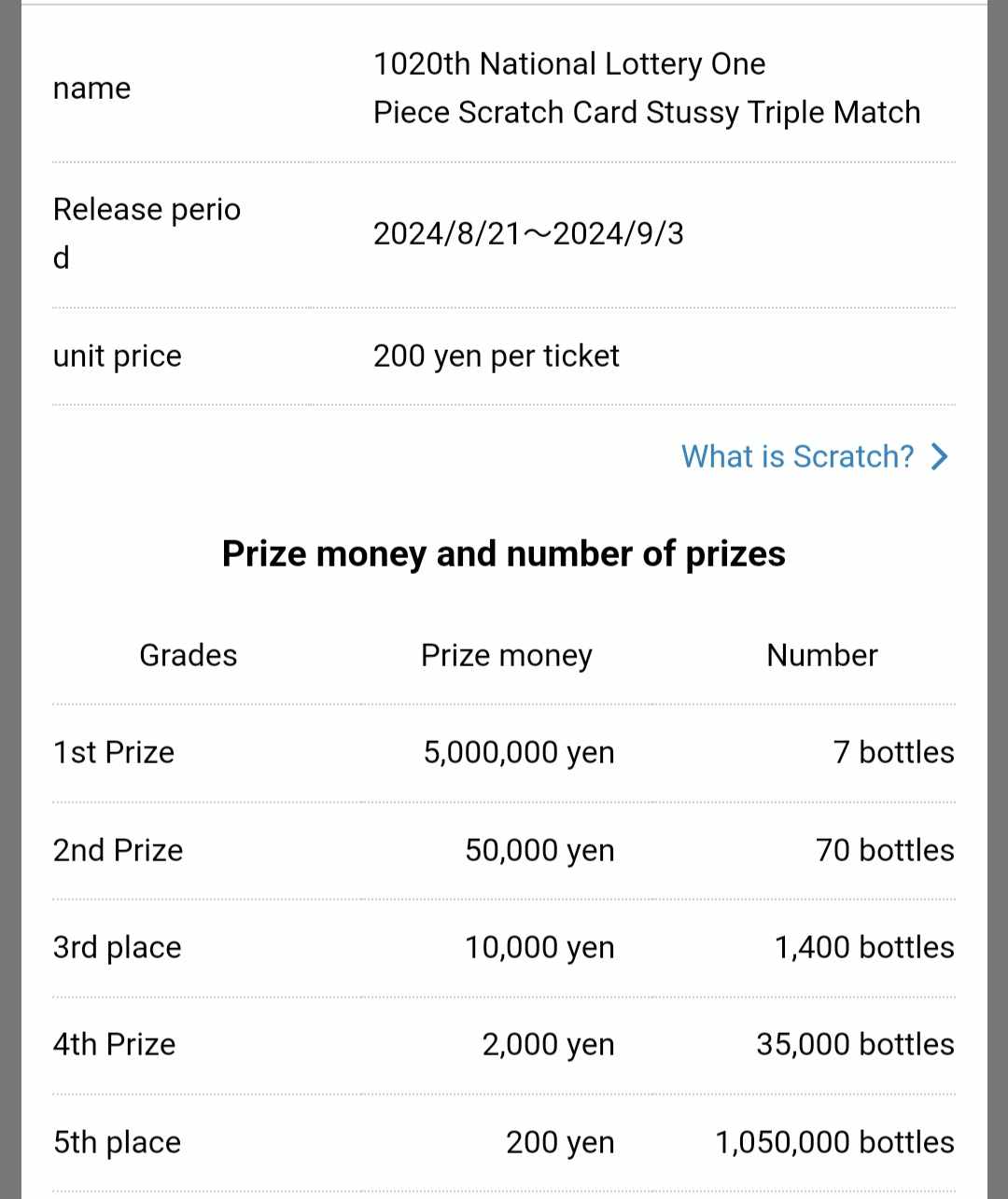Screen dimensions: 1008x1199
Task: Select the "Prize money and number of prizes" heading
Action: pos(503,553)
